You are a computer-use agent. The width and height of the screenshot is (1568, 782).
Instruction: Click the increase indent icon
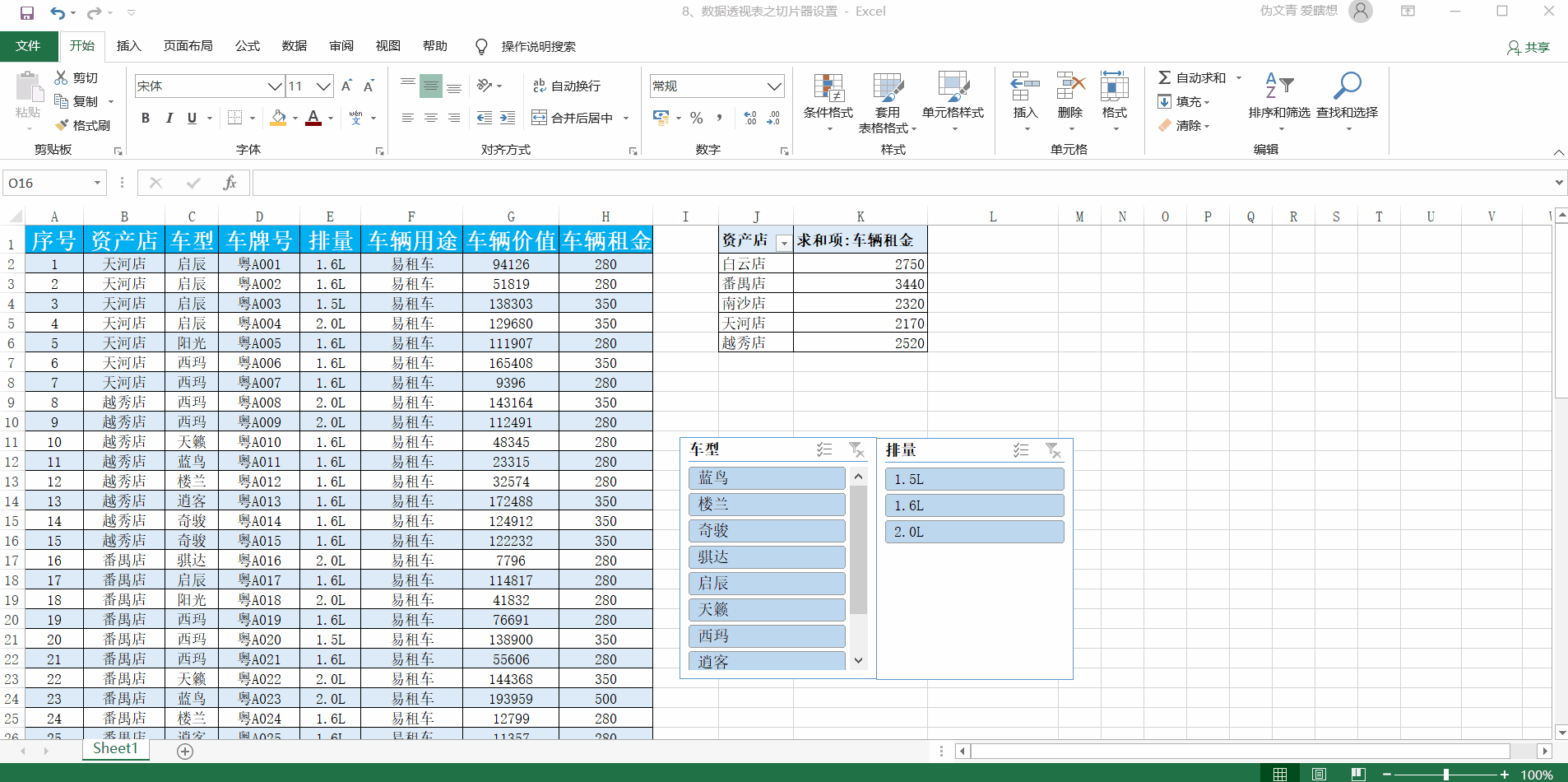click(x=508, y=118)
